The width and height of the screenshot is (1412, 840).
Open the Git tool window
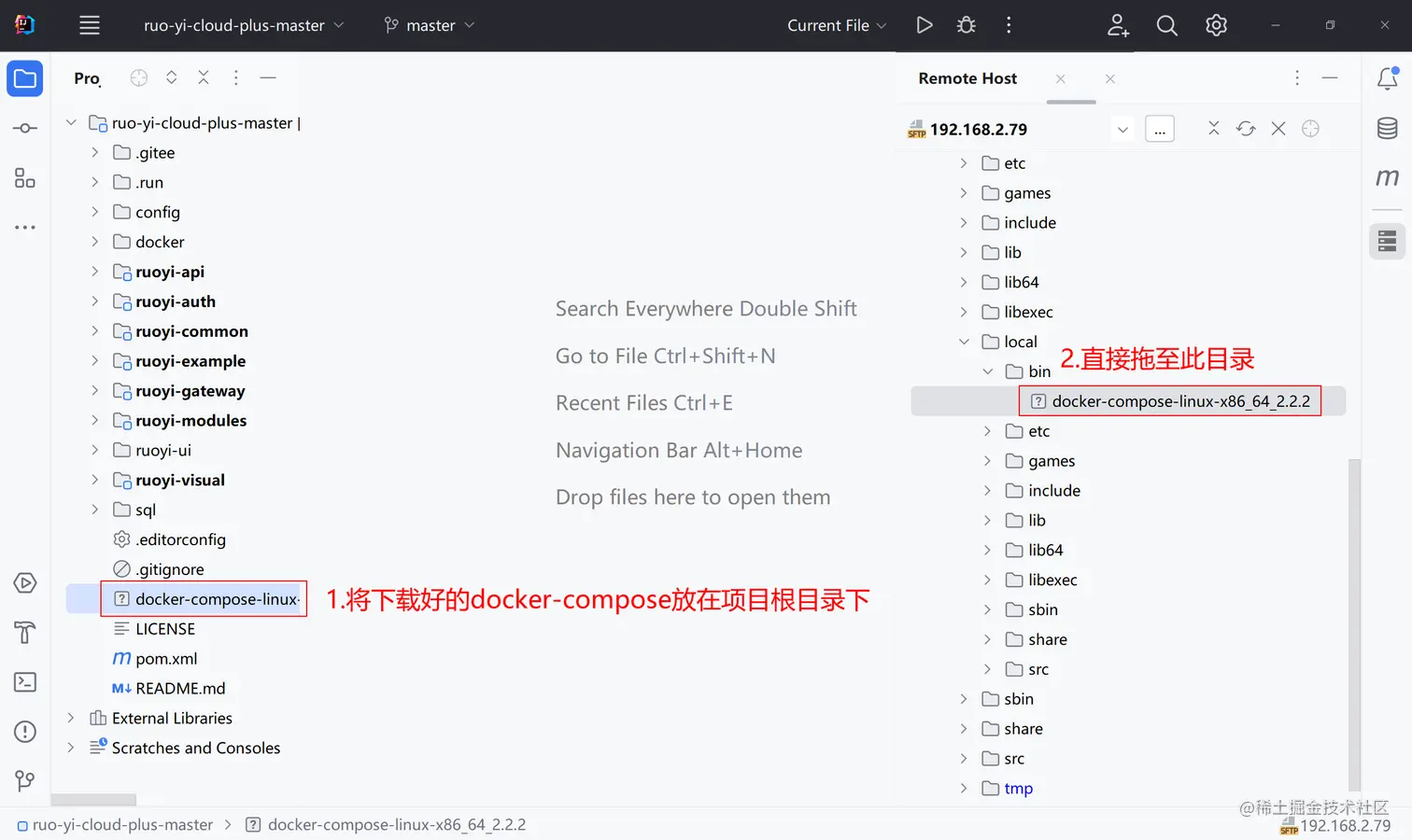(25, 780)
